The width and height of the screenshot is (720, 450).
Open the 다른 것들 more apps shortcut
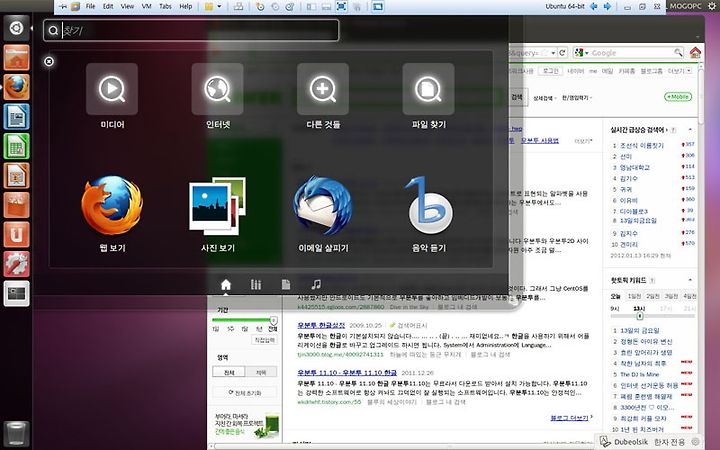pos(323,96)
